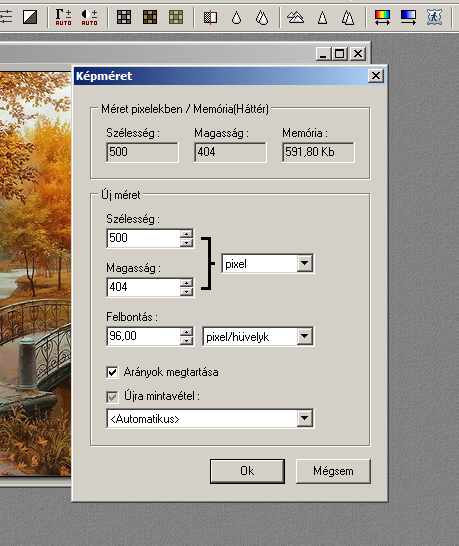Toggle the Arányok megtartása checkbox
This screenshot has height=546, width=459.
click(x=112, y=372)
